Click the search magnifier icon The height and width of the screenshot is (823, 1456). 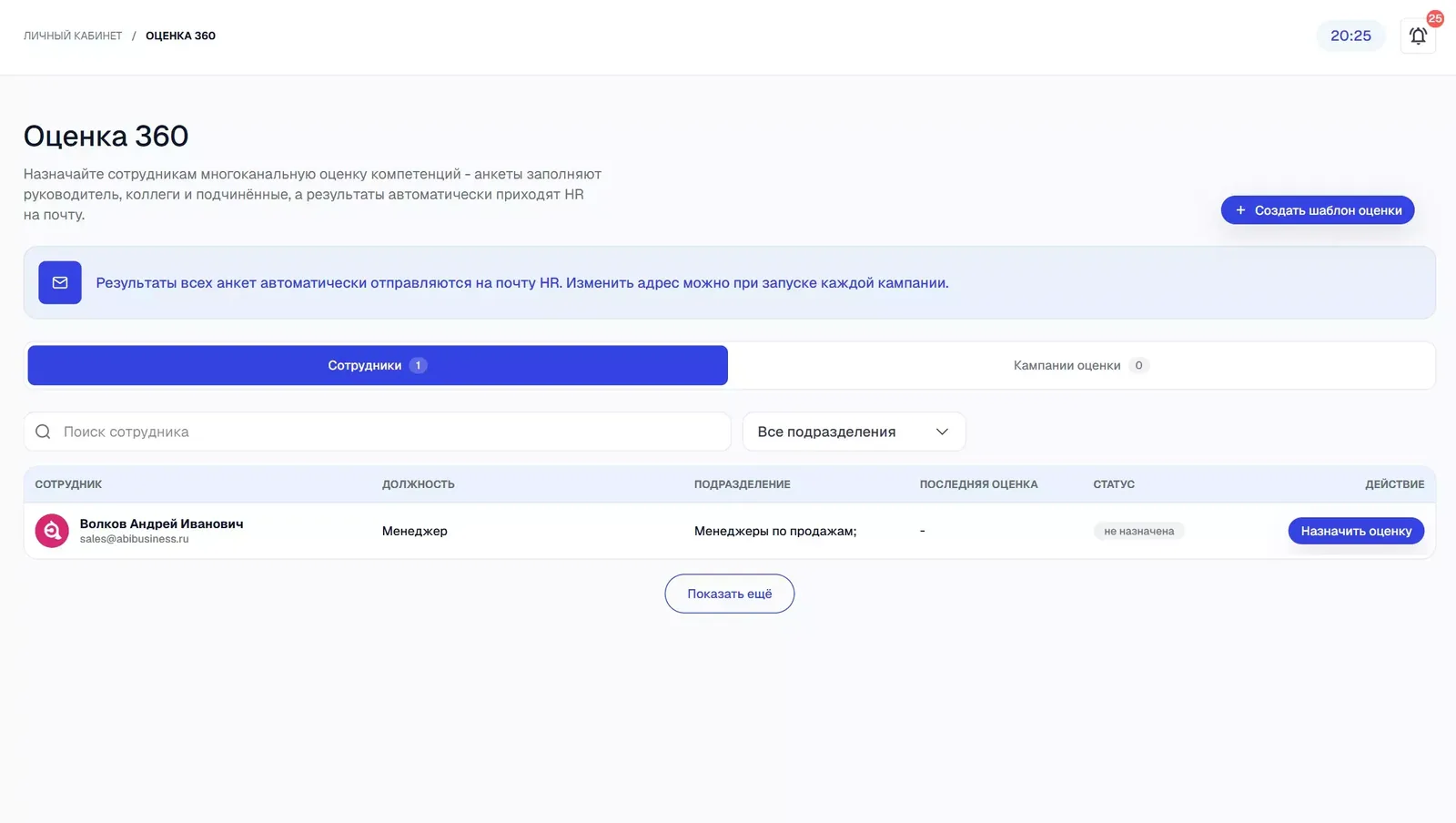43,432
